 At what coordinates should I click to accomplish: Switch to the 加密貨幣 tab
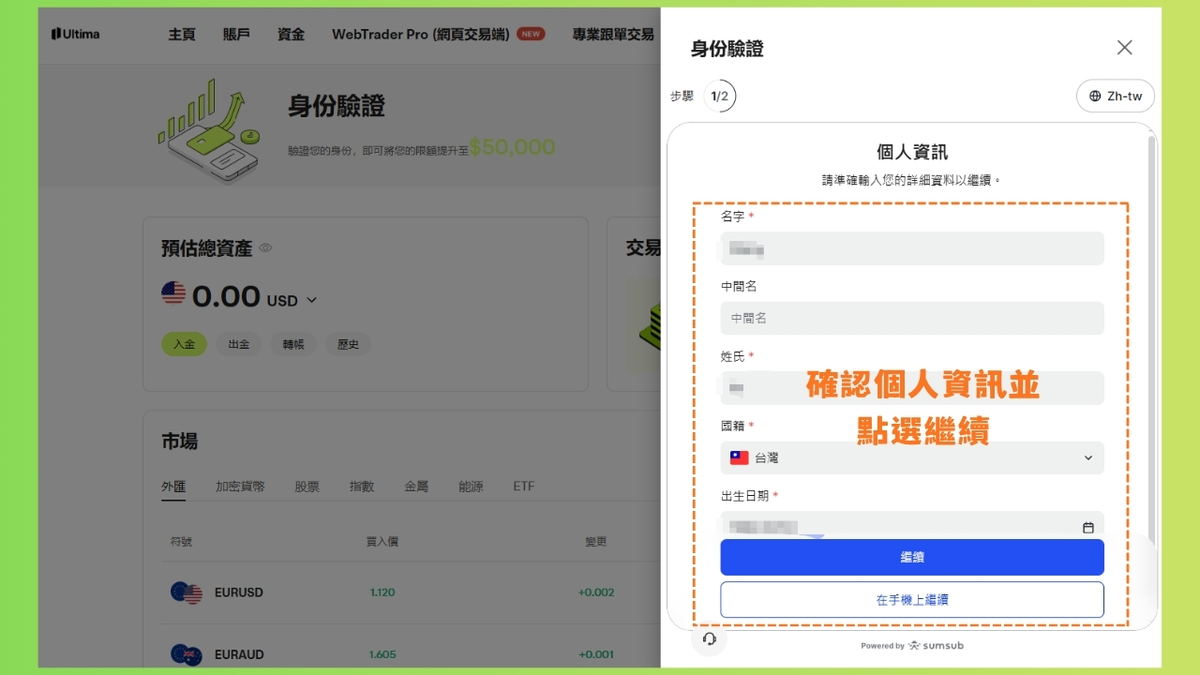point(240,487)
